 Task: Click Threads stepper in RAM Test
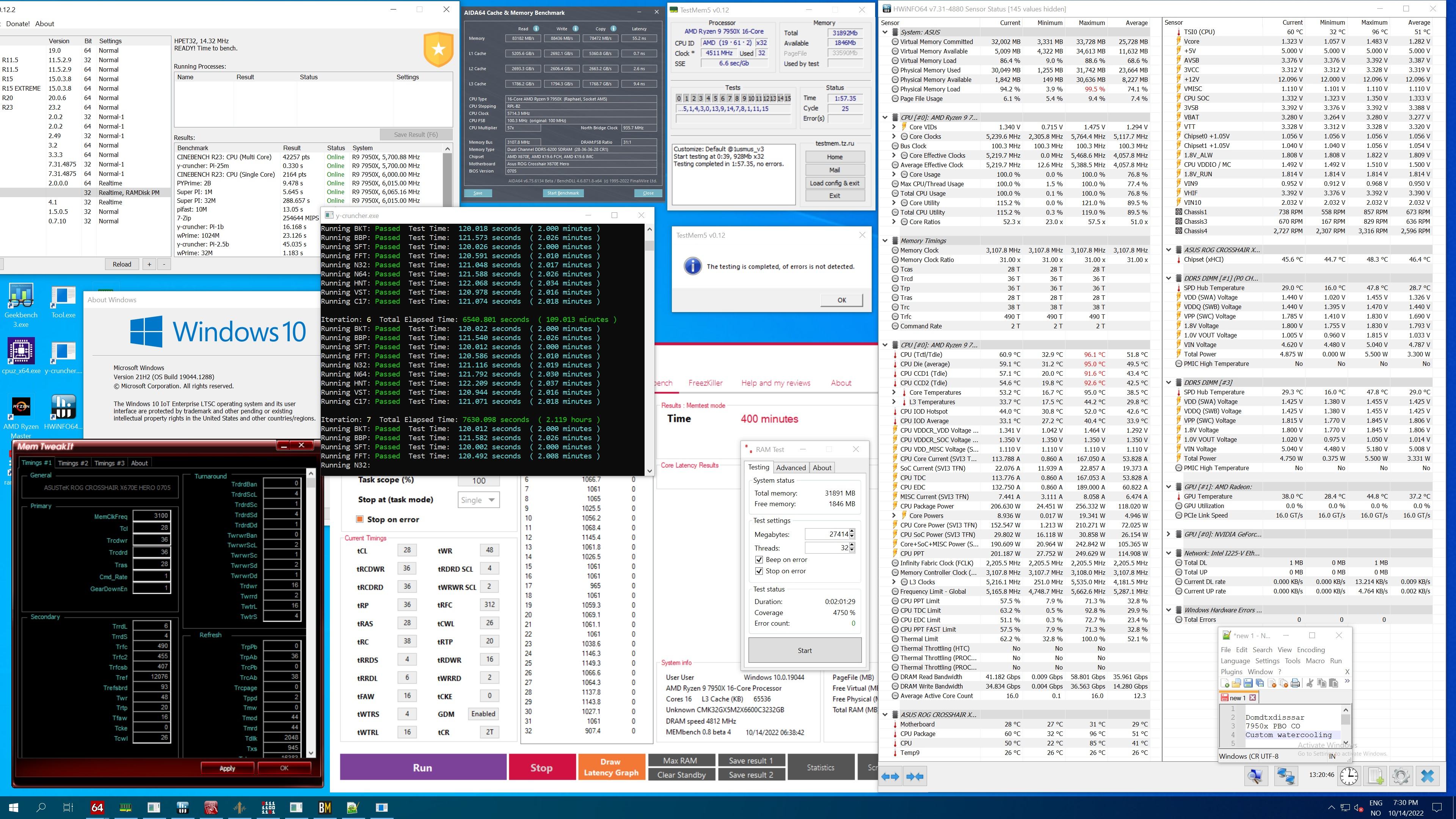click(x=852, y=548)
